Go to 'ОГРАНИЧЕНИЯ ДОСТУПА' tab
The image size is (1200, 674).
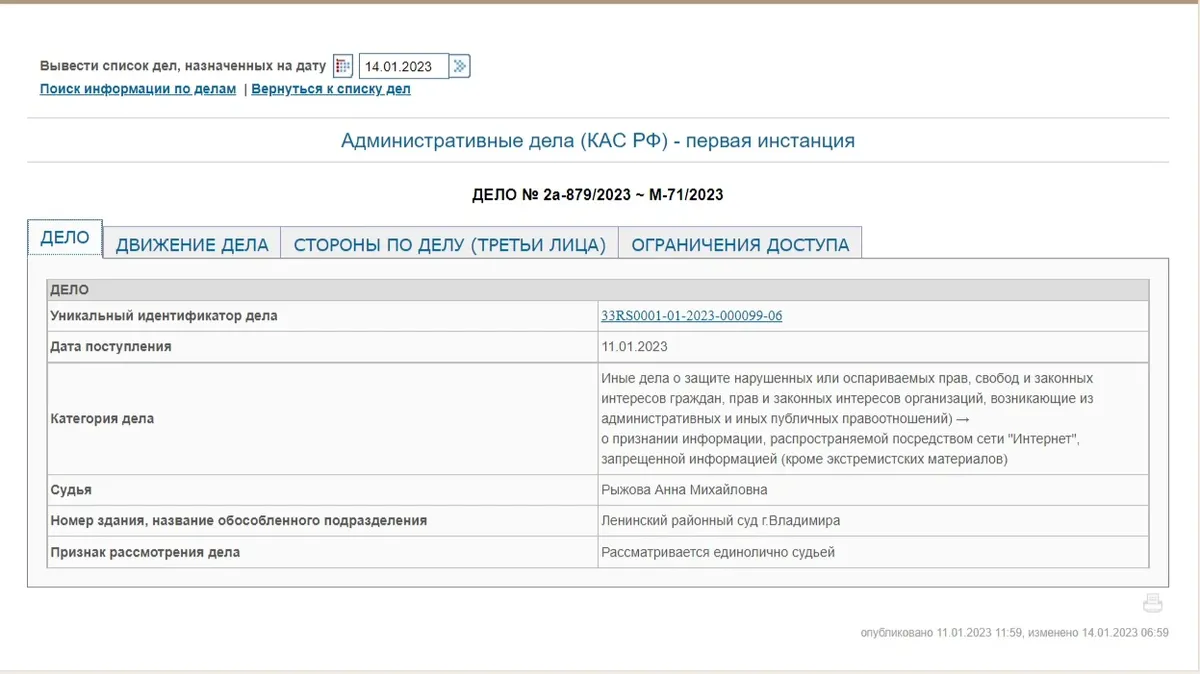[740, 245]
